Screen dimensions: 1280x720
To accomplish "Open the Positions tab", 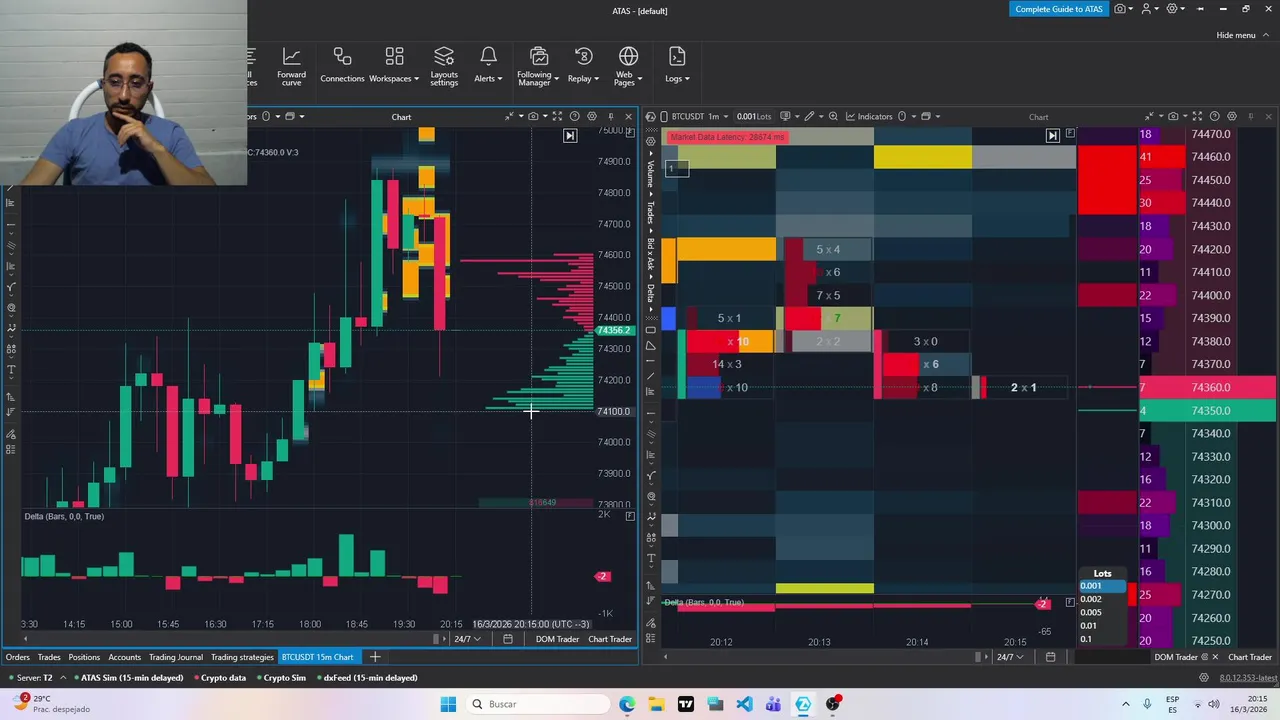I will pos(84,657).
